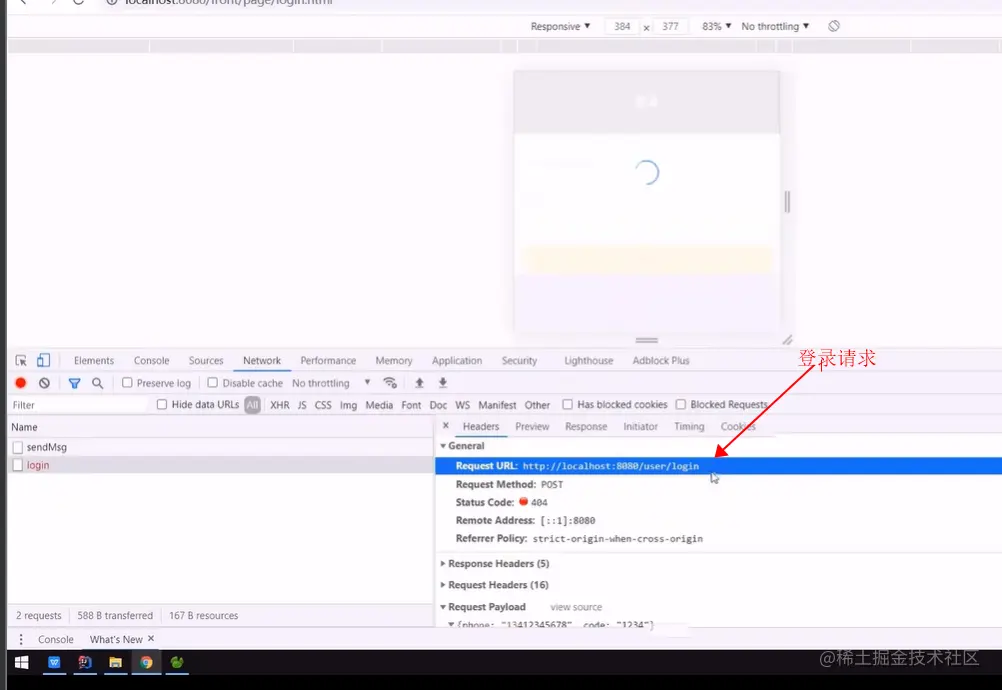The height and width of the screenshot is (690, 1002).
Task: Open network search magnifier icon
Action: 97,383
